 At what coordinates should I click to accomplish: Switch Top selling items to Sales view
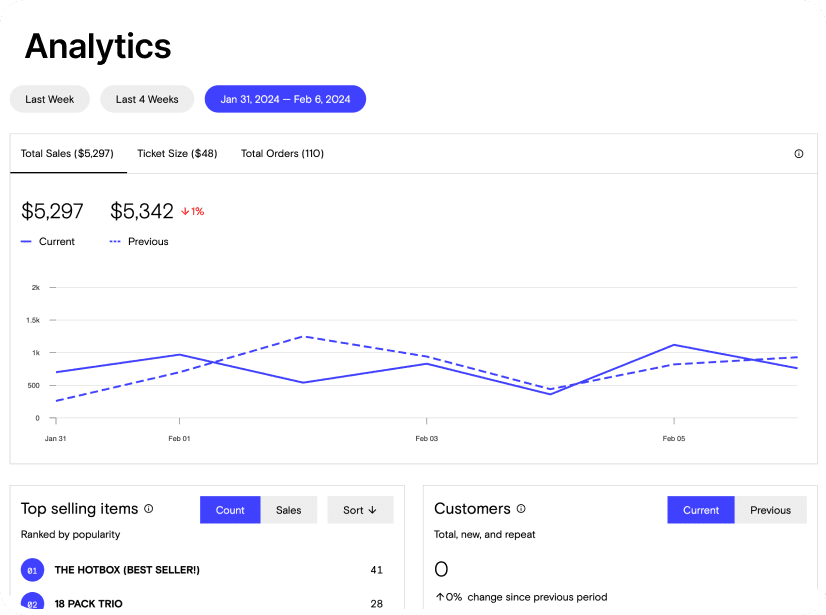tap(289, 510)
